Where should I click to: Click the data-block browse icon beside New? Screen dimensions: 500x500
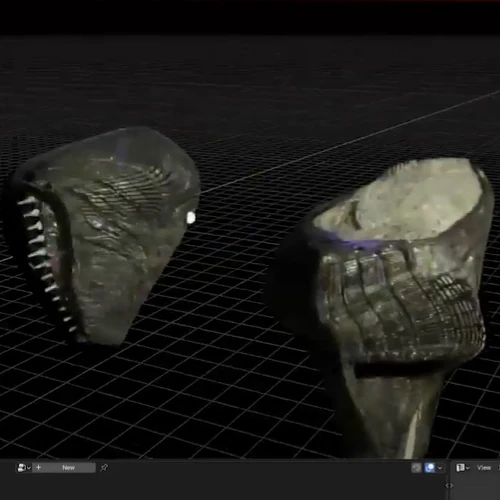22,468
